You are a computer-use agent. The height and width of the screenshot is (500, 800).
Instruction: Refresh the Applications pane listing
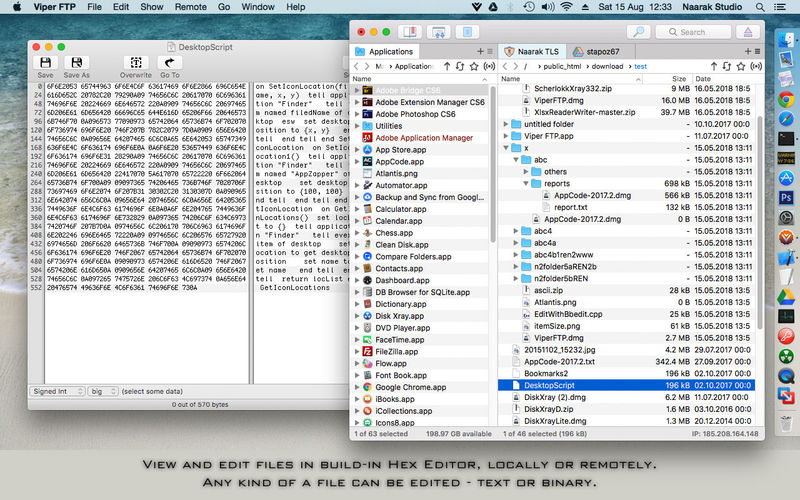click(458, 66)
